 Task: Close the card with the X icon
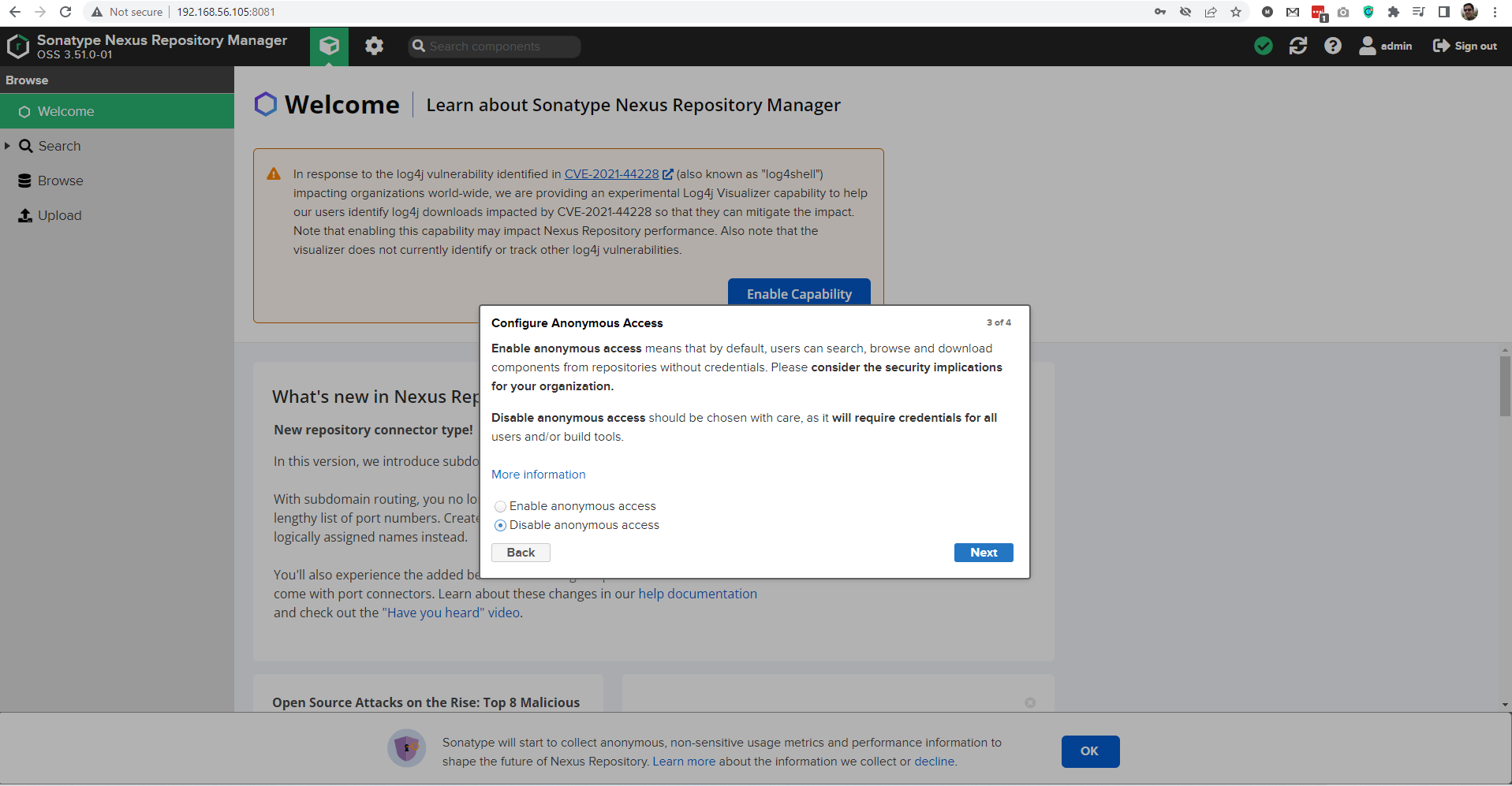(1030, 702)
